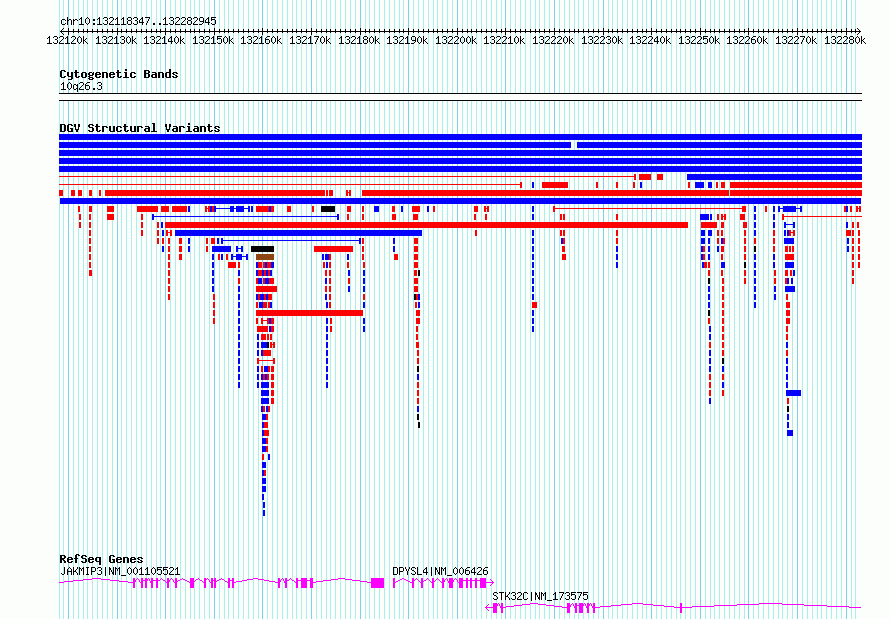
Task: Click the DPYSL4 gene model exons
Action: pos(443,583)
